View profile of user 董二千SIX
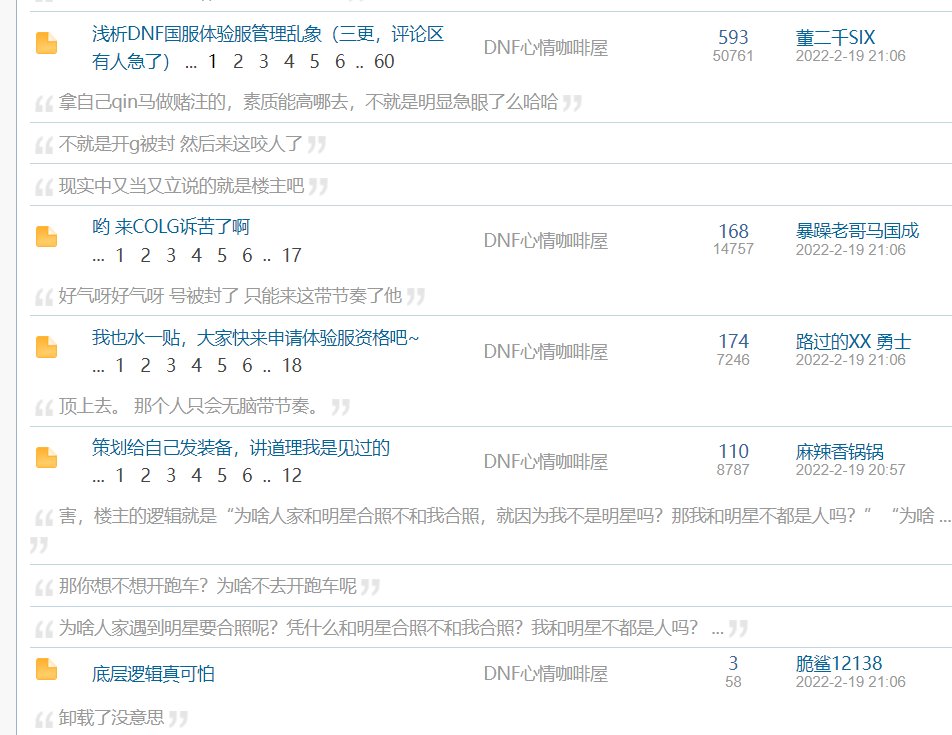Image resolution: width=952 pixels, height=735 pixels. 835,38
